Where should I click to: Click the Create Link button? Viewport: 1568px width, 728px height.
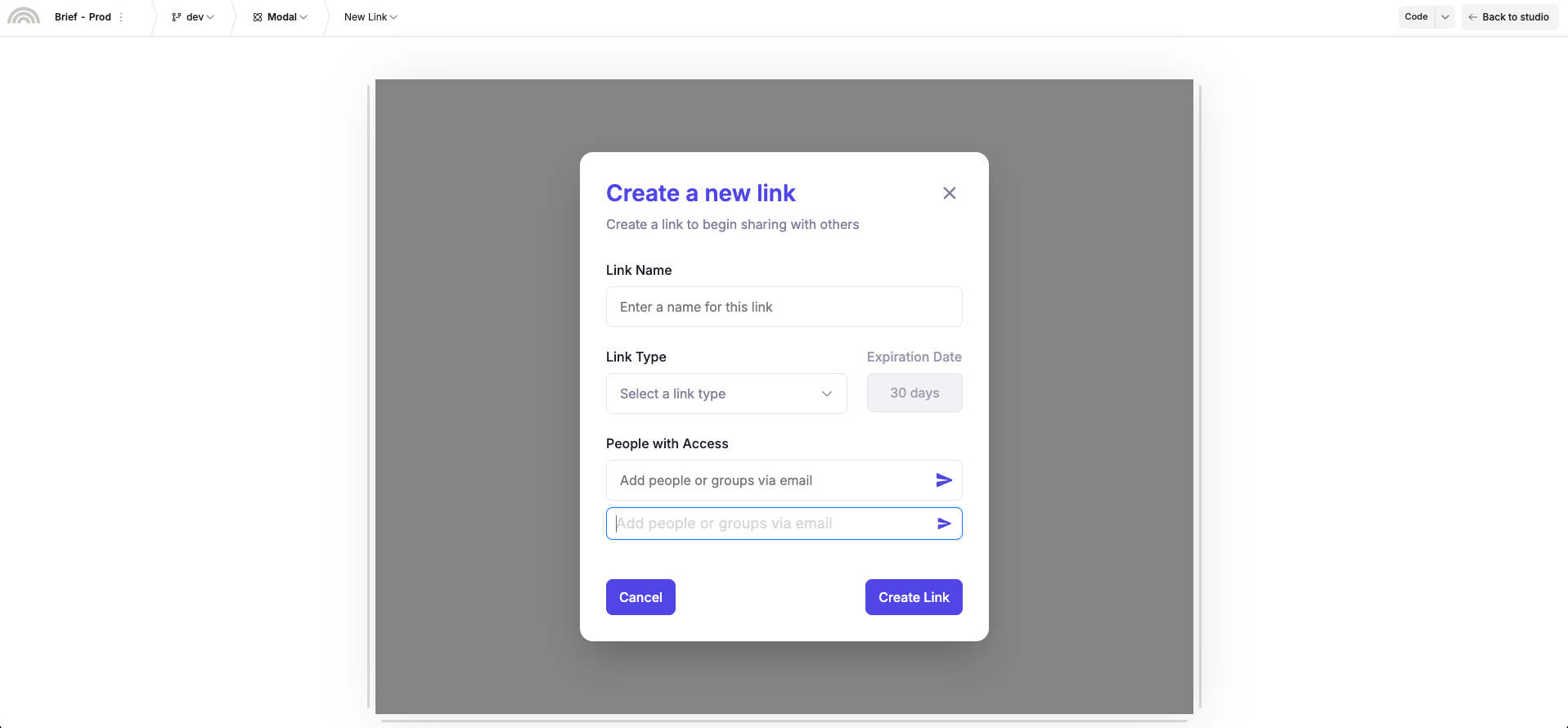[914, 597]
